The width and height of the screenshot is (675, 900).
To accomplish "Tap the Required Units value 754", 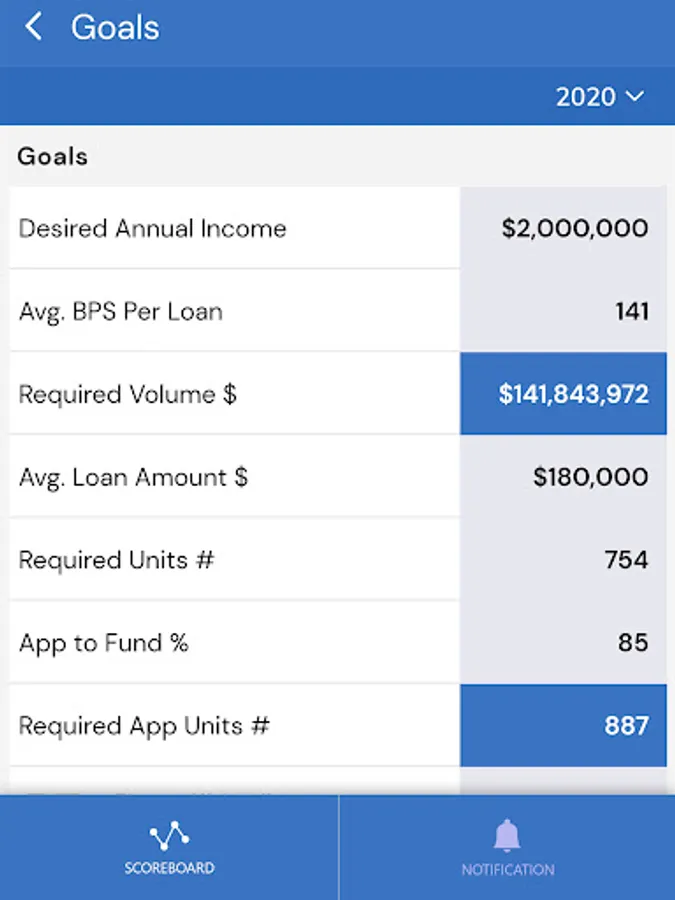I will pyautogui.click(x=563, y=559).
